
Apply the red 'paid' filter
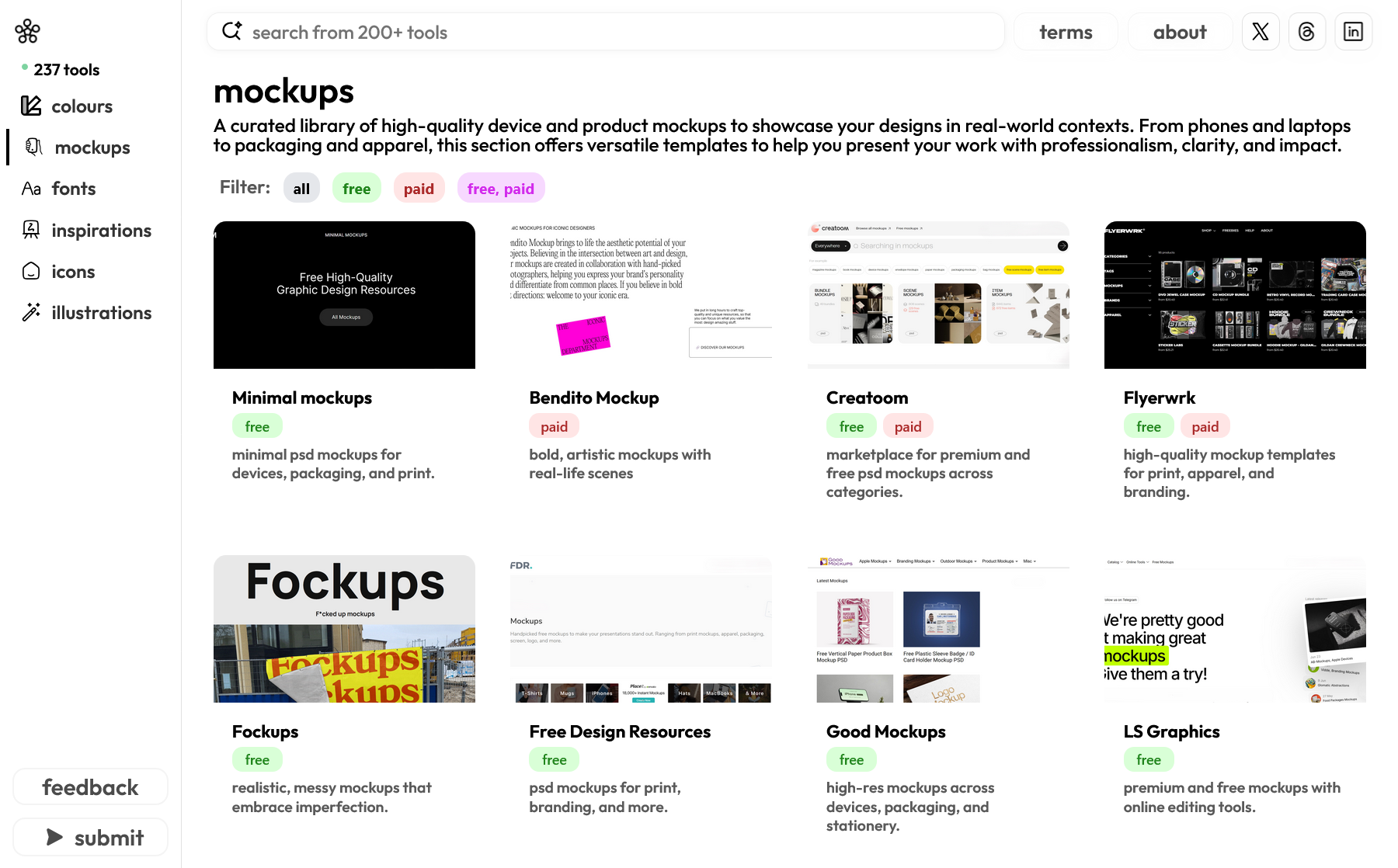tap(419, 187)
